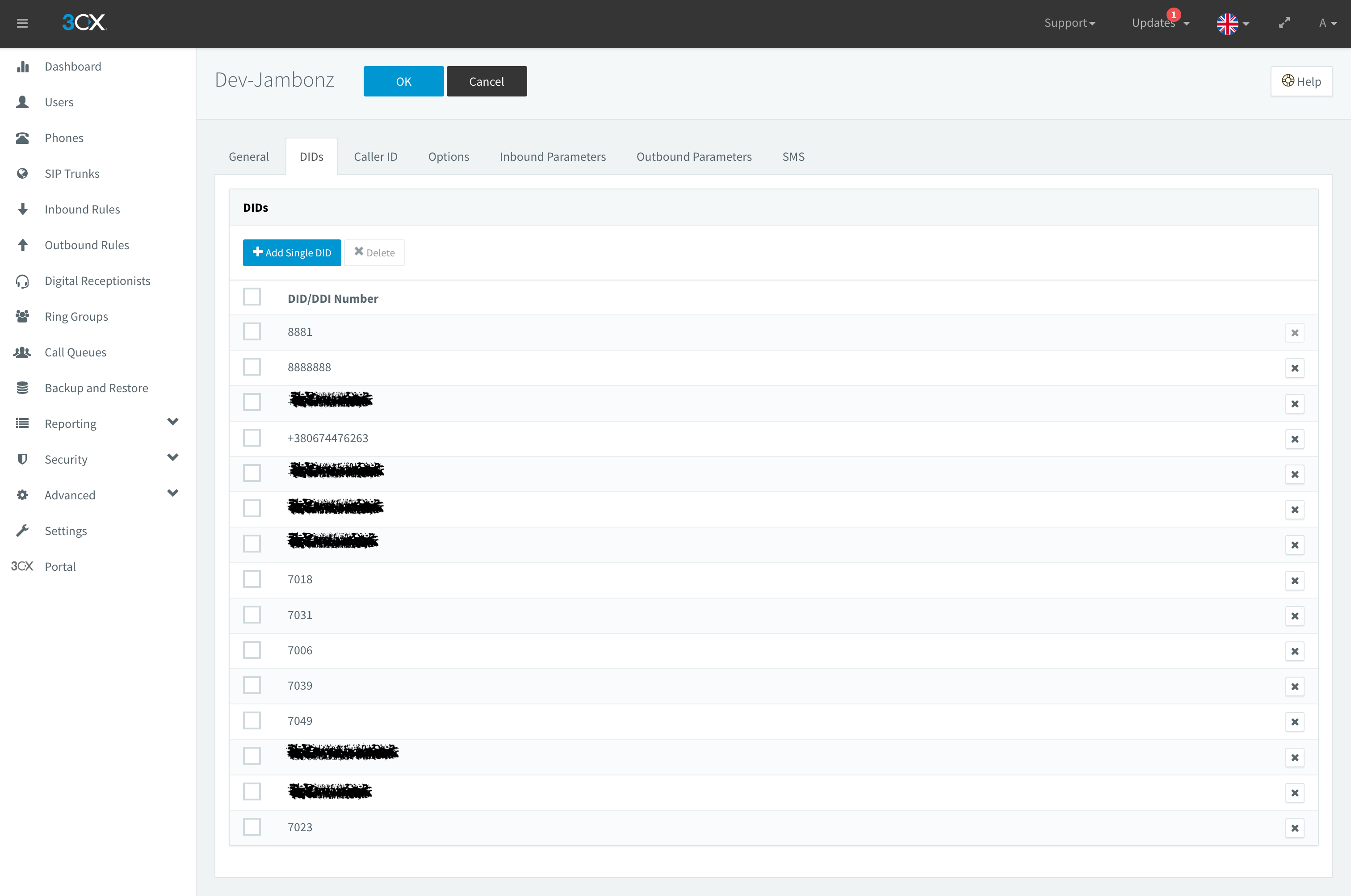Viewport: 1351px width, 896px height.
Task: Expand the Reporting sidebar section
Action: click(x=172, y=422)
